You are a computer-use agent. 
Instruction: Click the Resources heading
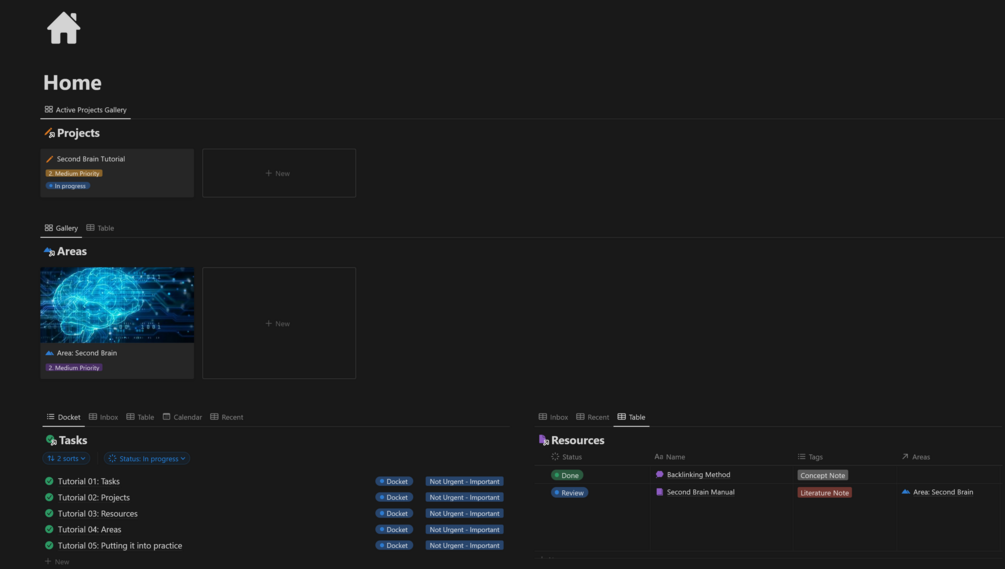[577, 440]
